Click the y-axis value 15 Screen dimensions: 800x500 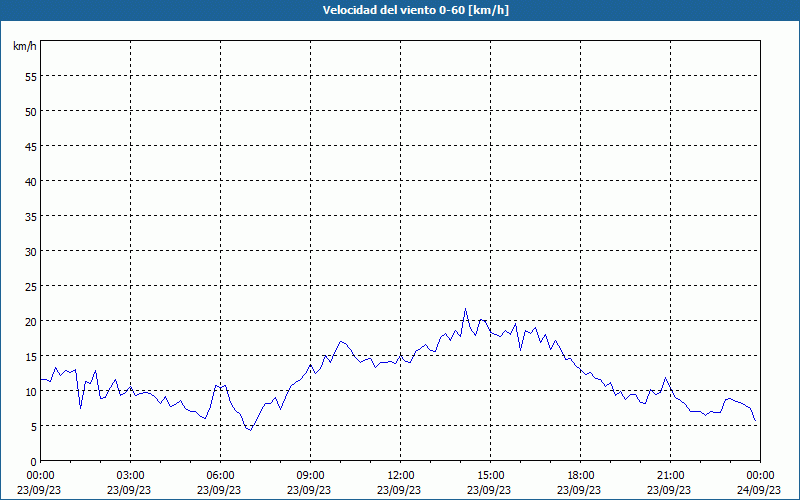(x=31, y=357)
